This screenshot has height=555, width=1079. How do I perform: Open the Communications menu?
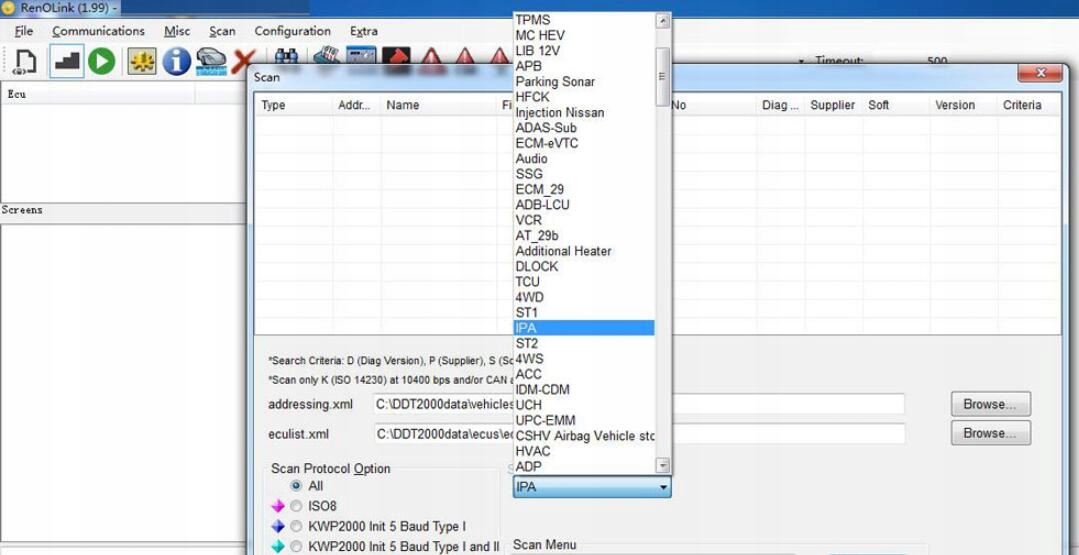click(98, 31)
